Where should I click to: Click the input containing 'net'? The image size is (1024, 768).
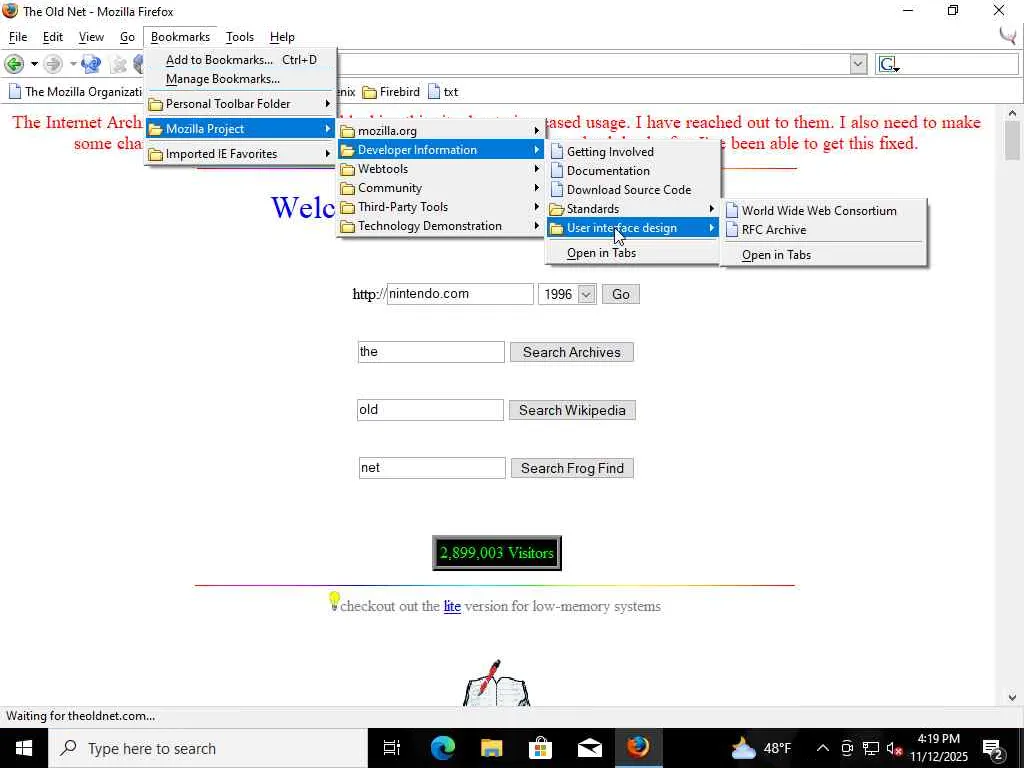[432, 468]
